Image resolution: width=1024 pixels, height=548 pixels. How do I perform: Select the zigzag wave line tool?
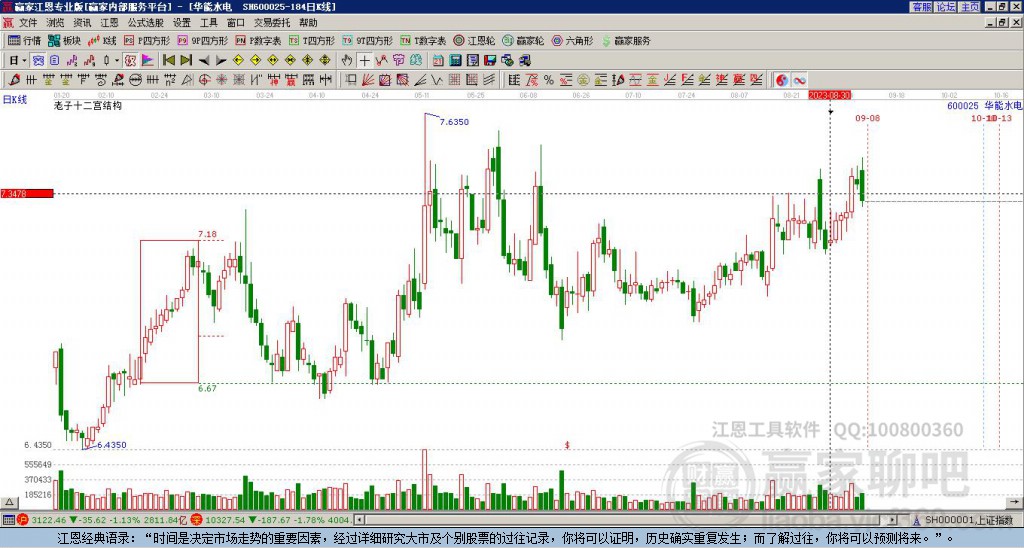(437, 80)
